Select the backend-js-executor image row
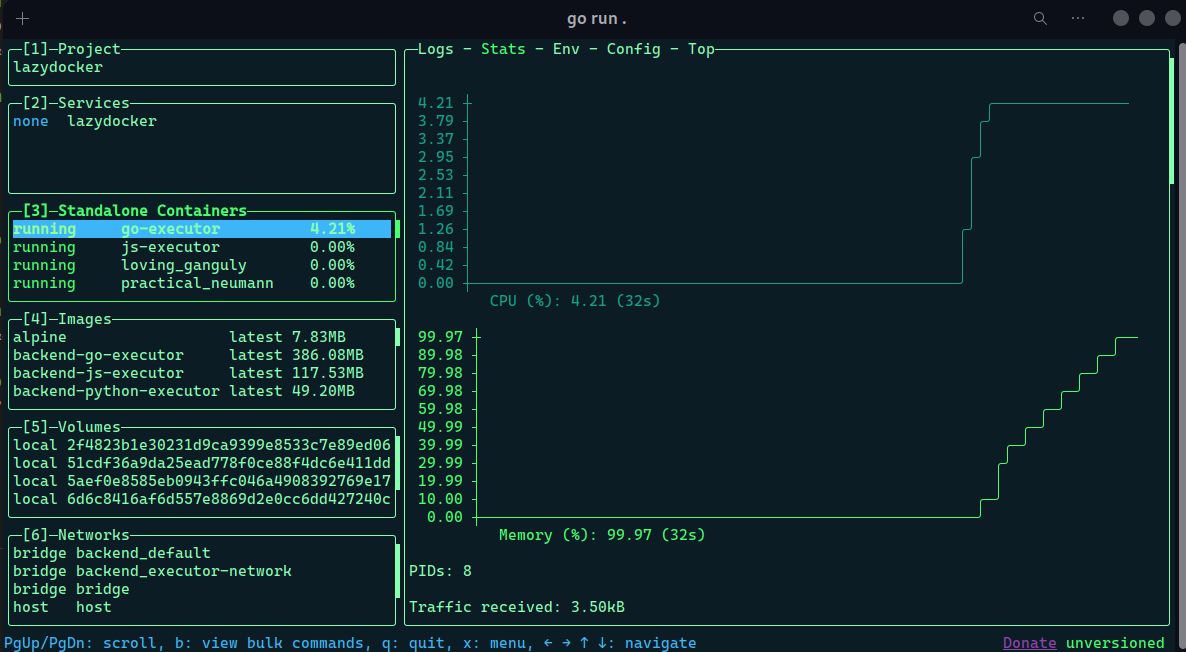 (202, 374)
